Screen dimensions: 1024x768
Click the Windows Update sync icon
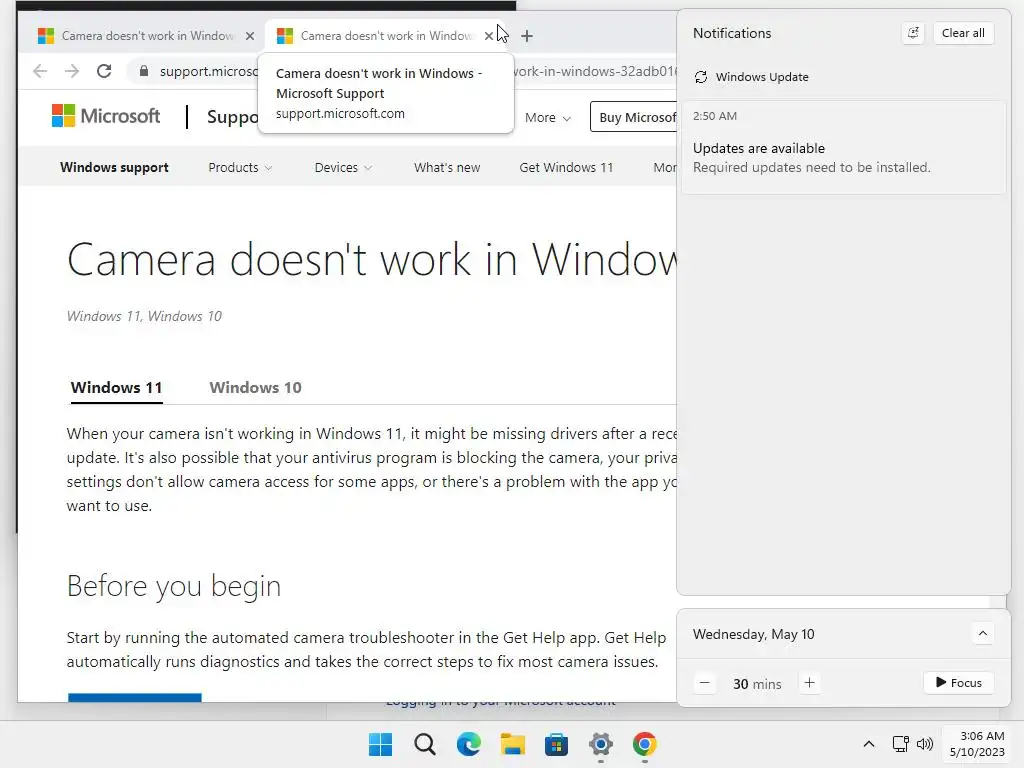701,77
